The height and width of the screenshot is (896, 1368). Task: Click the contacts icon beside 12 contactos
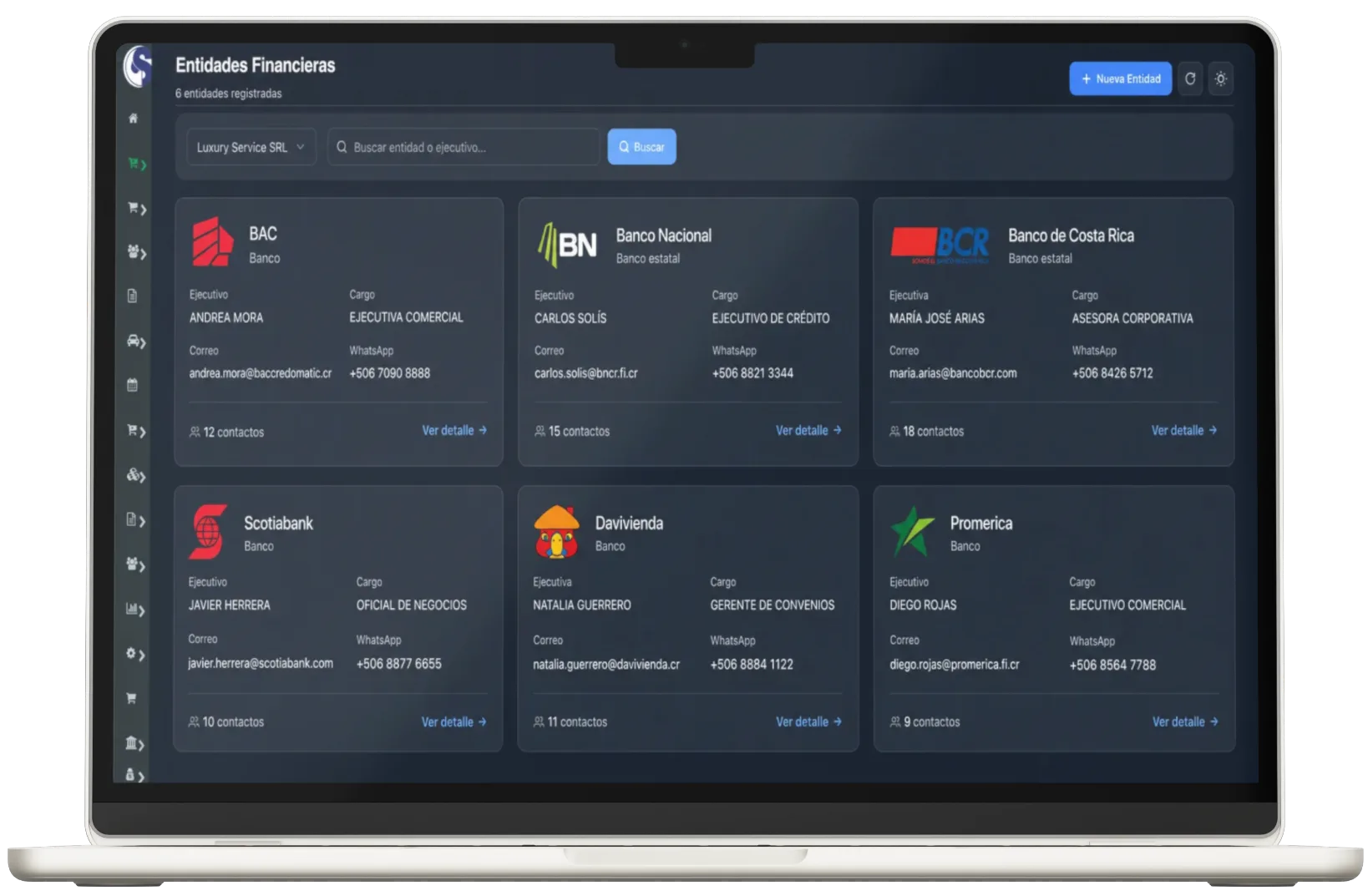coord(195,432)
